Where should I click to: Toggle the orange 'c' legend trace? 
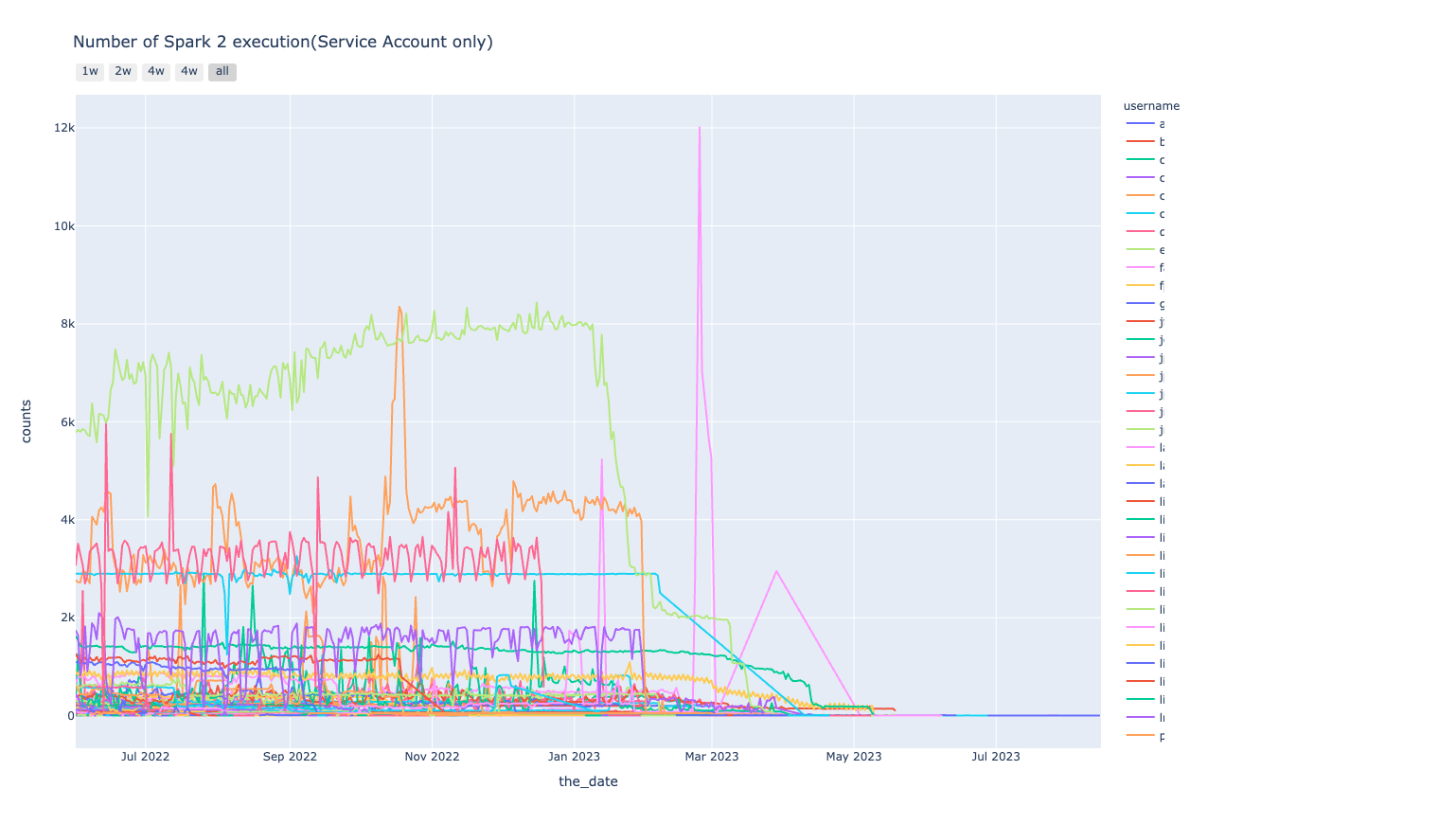coord(1145,196)
